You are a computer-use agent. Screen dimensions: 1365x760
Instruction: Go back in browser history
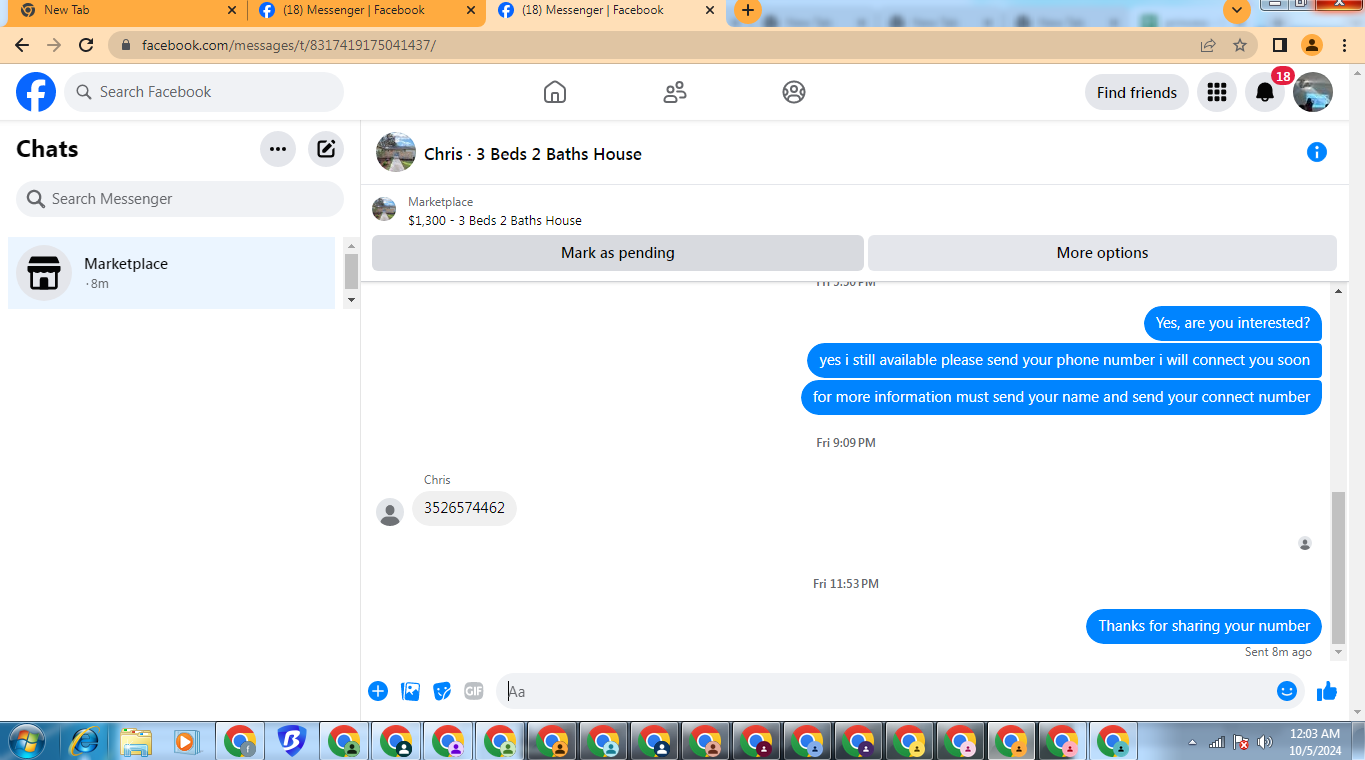tap(22, 45)
